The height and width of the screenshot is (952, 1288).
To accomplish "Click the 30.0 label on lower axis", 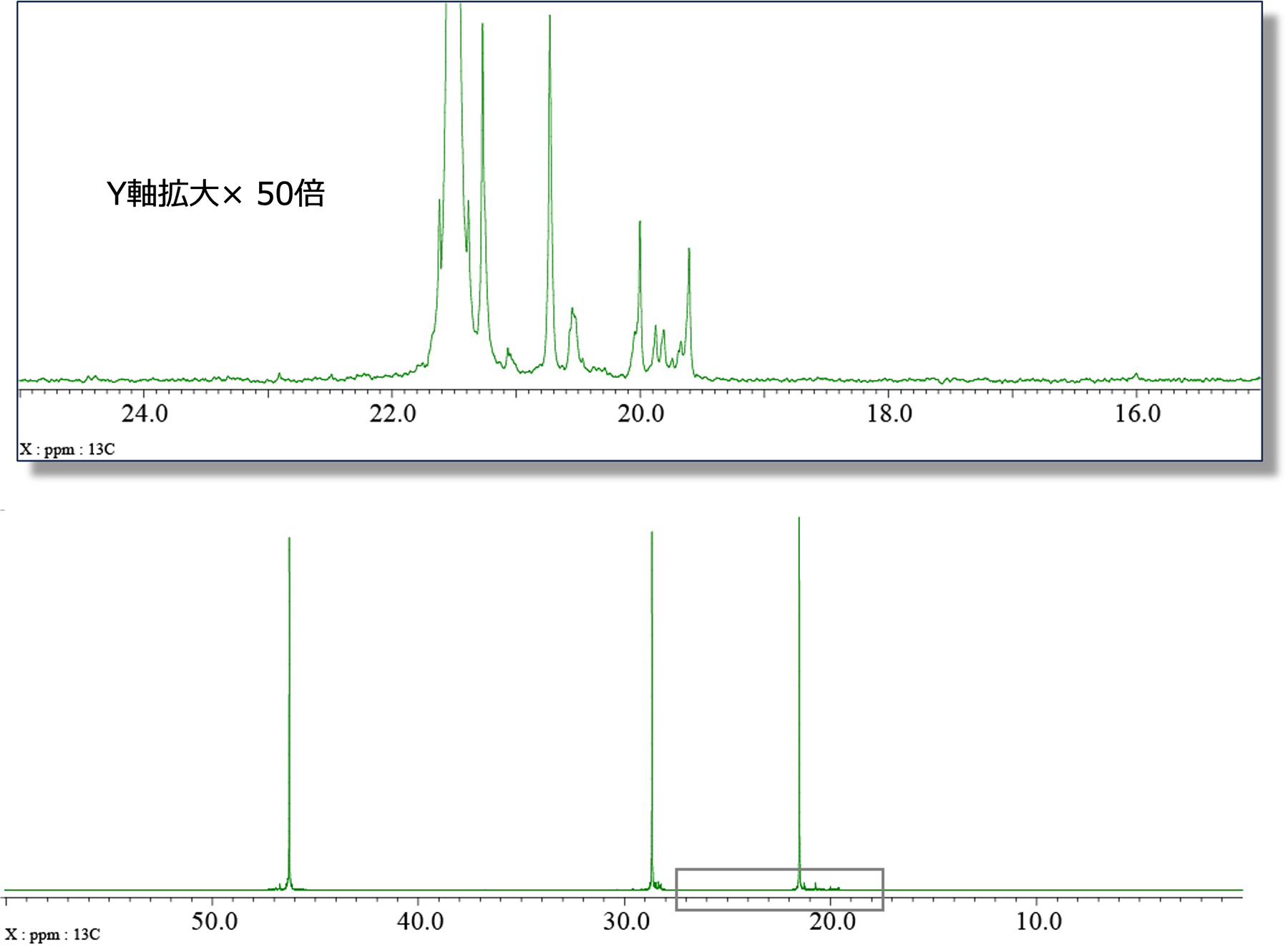I will tap(626, 921).
